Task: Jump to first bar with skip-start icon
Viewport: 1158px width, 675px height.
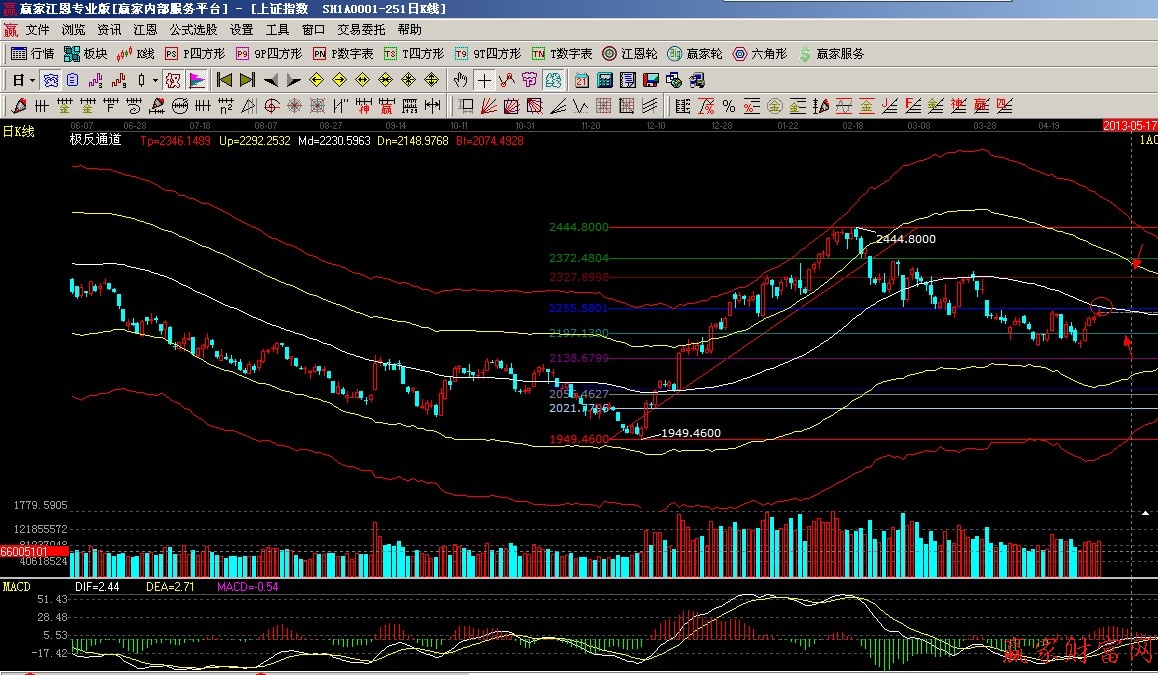Action: click(225, 80)
